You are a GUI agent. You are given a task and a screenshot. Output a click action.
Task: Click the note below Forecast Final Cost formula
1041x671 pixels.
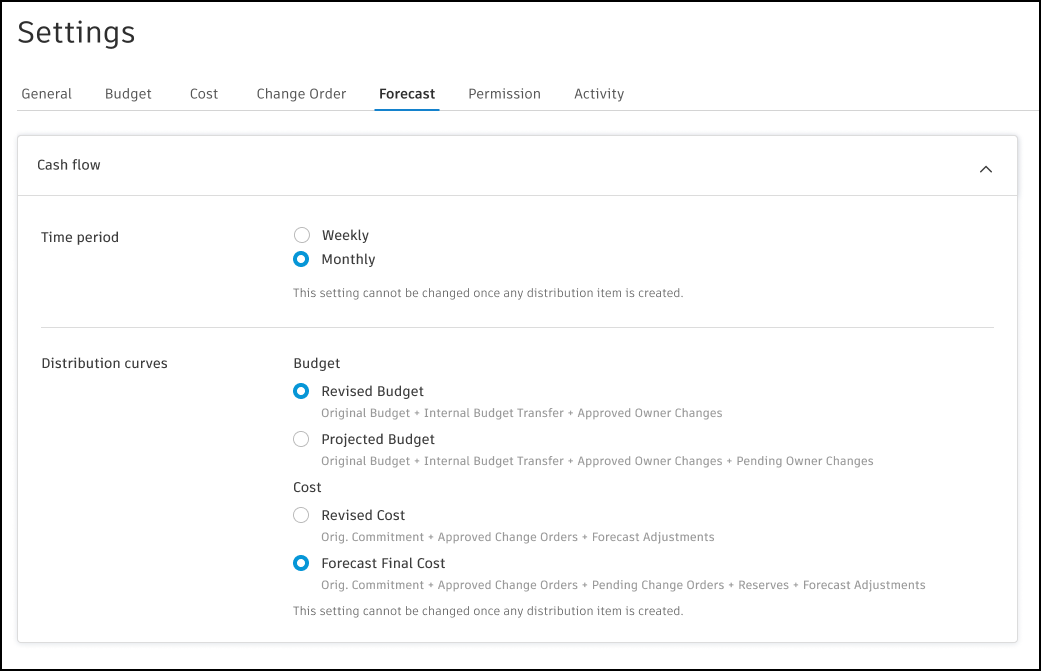pyautogui.click(x=488, y=611)
